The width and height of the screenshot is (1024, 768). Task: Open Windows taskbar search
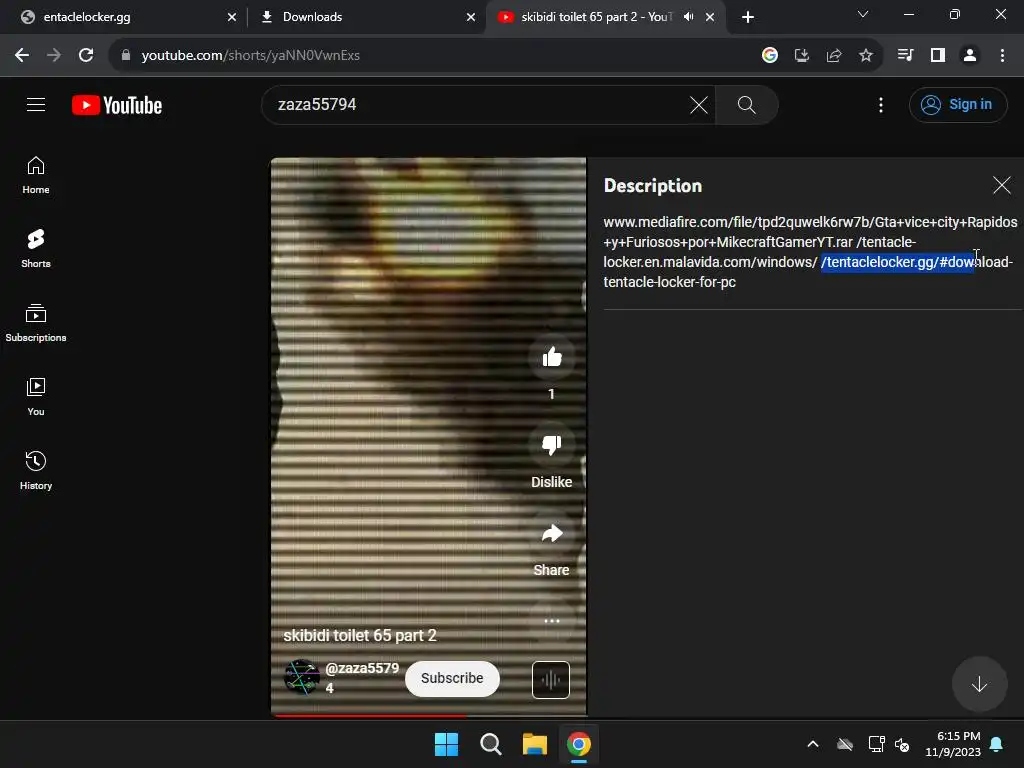490,744
